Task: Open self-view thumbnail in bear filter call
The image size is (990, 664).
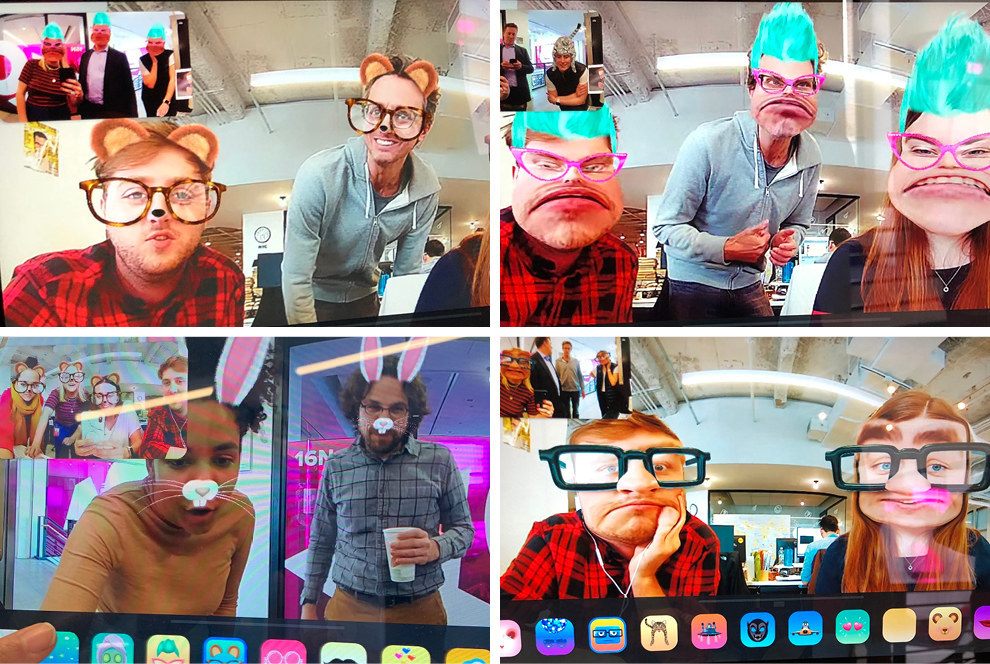Action: click(97, 66)
